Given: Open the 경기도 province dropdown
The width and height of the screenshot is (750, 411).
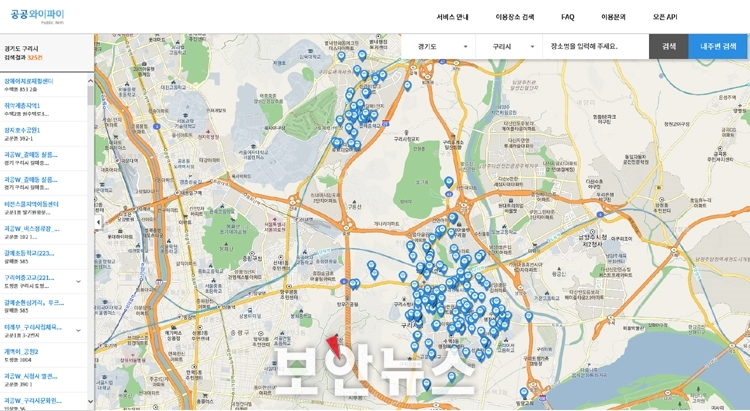Looking at the screenshot, I should point(438,46).
